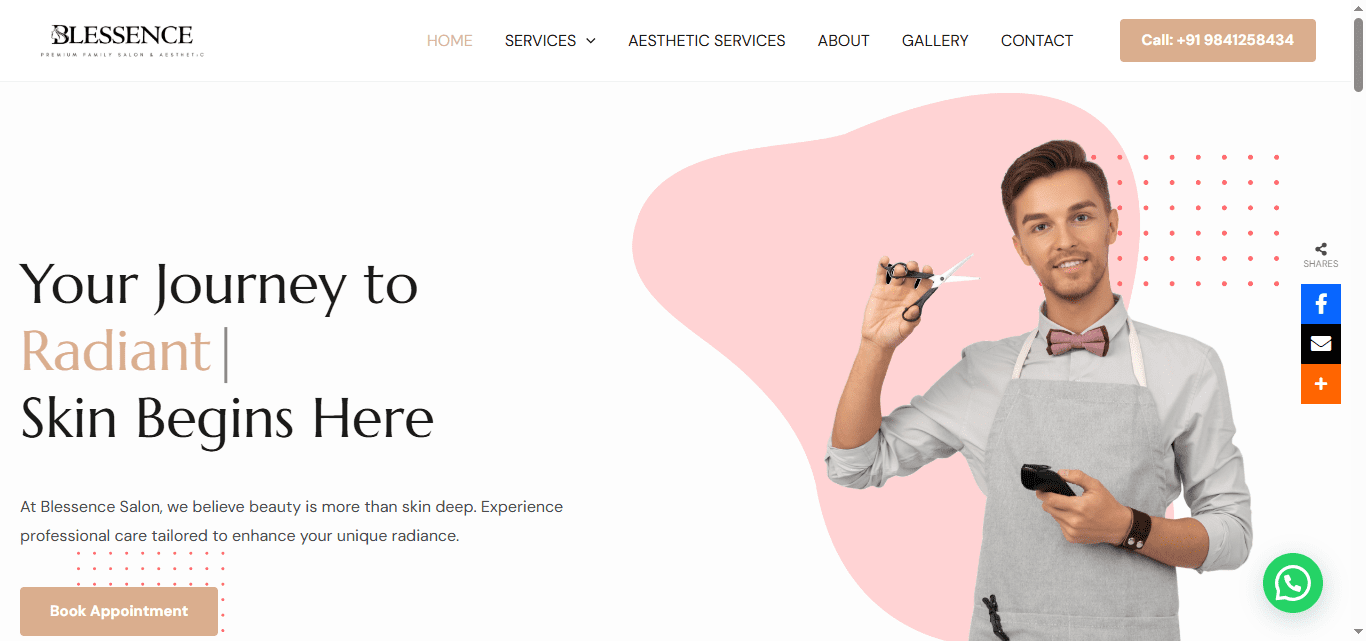Image resolution: width=1366 pixels, height=641 pixels.
Task: Click the share icon above SHARES
Action: (x=1321, y=249)
